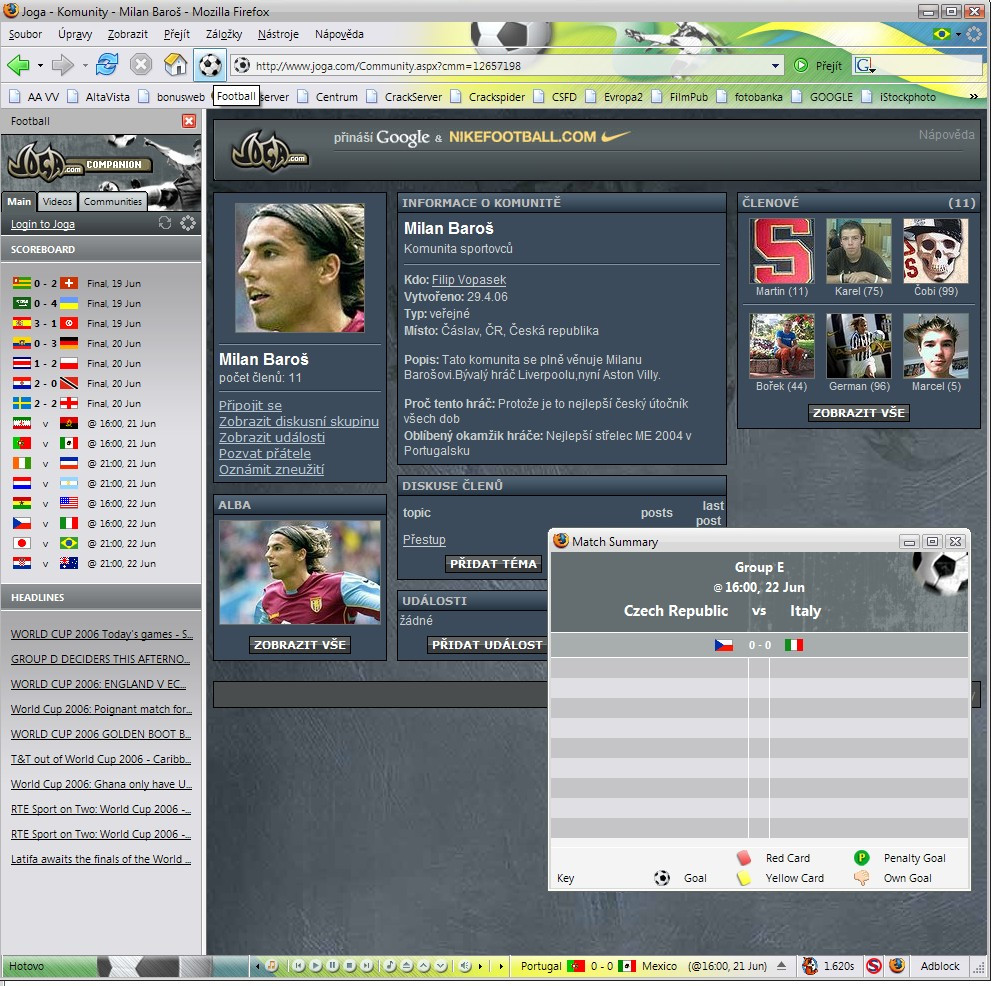The height and width of the screenshot is (986, 993).
Task: Switch to the Communities tab in sidebar
Action: click(x=113, y=201)
